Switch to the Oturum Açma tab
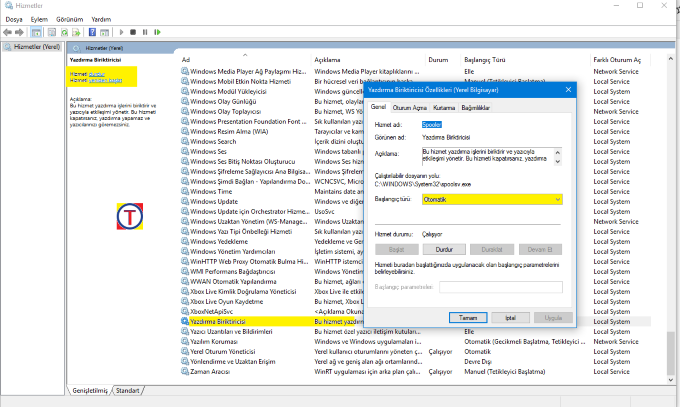Screen dimensions: 680x407 coord(409,107)
